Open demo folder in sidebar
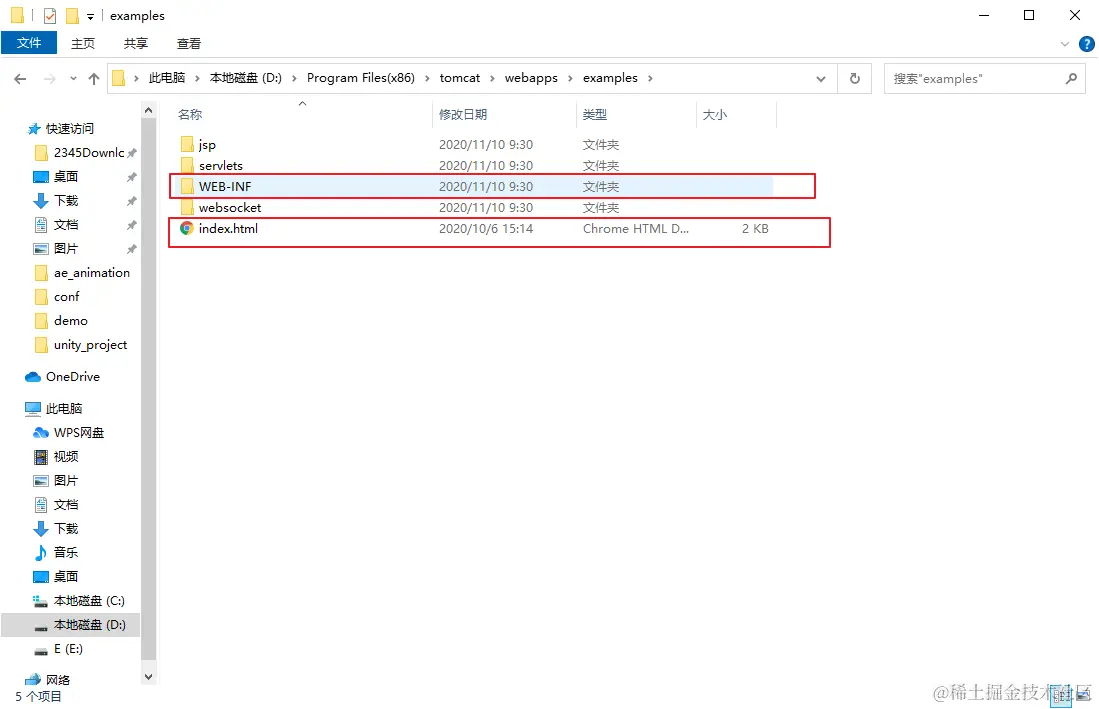 pyautogui.click(x=70, y=320)
